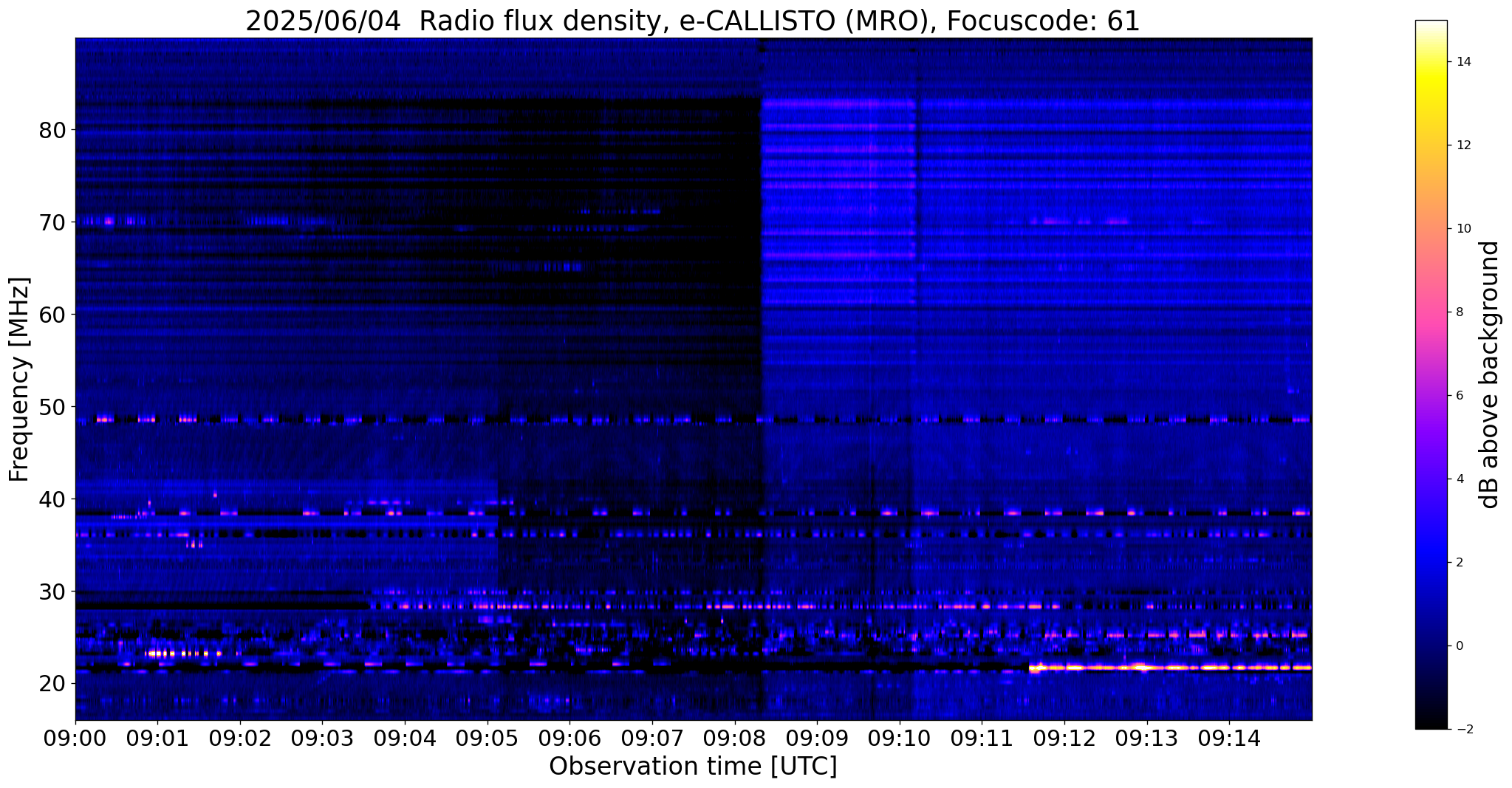This screenshot has height=788, width=1512.
Task: Click the 09:08 time tick label
Action: coord(734,739)
